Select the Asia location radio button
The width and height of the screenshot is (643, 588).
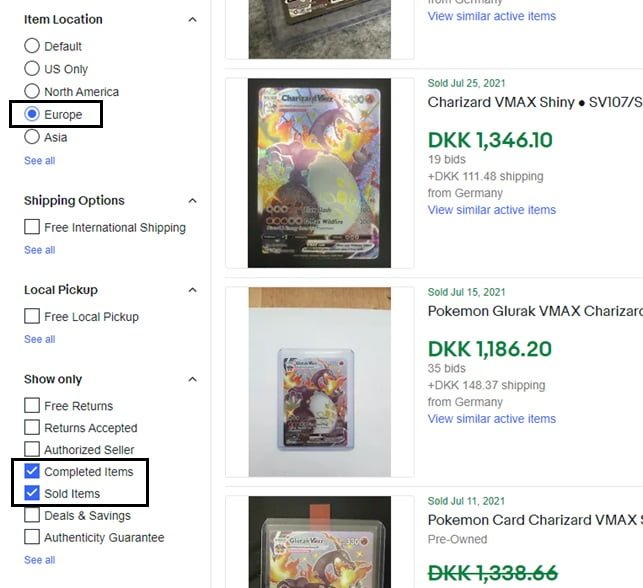coord(32,137)
